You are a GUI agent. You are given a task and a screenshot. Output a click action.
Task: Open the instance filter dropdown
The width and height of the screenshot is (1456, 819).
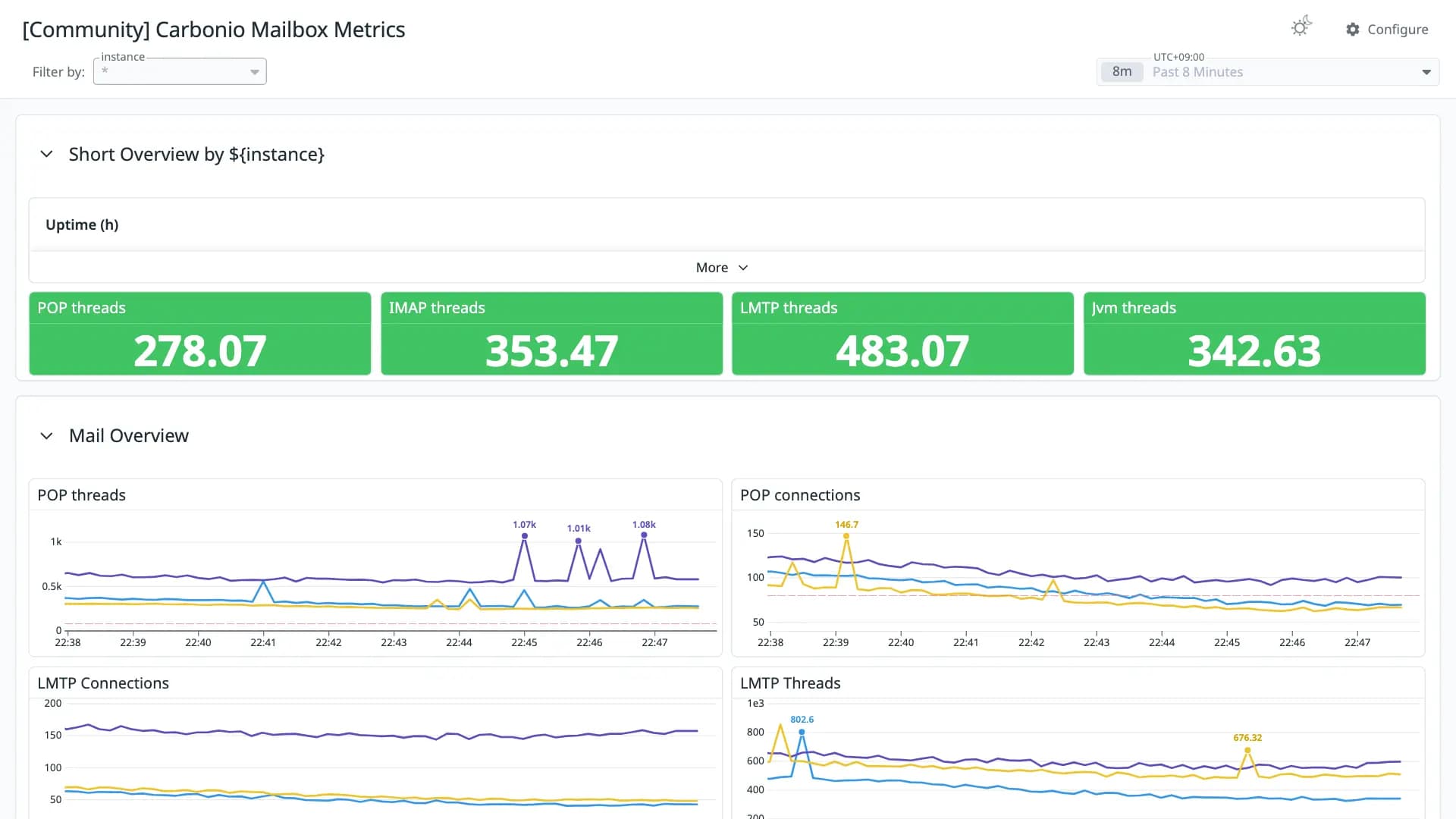(x=180, y=71)
